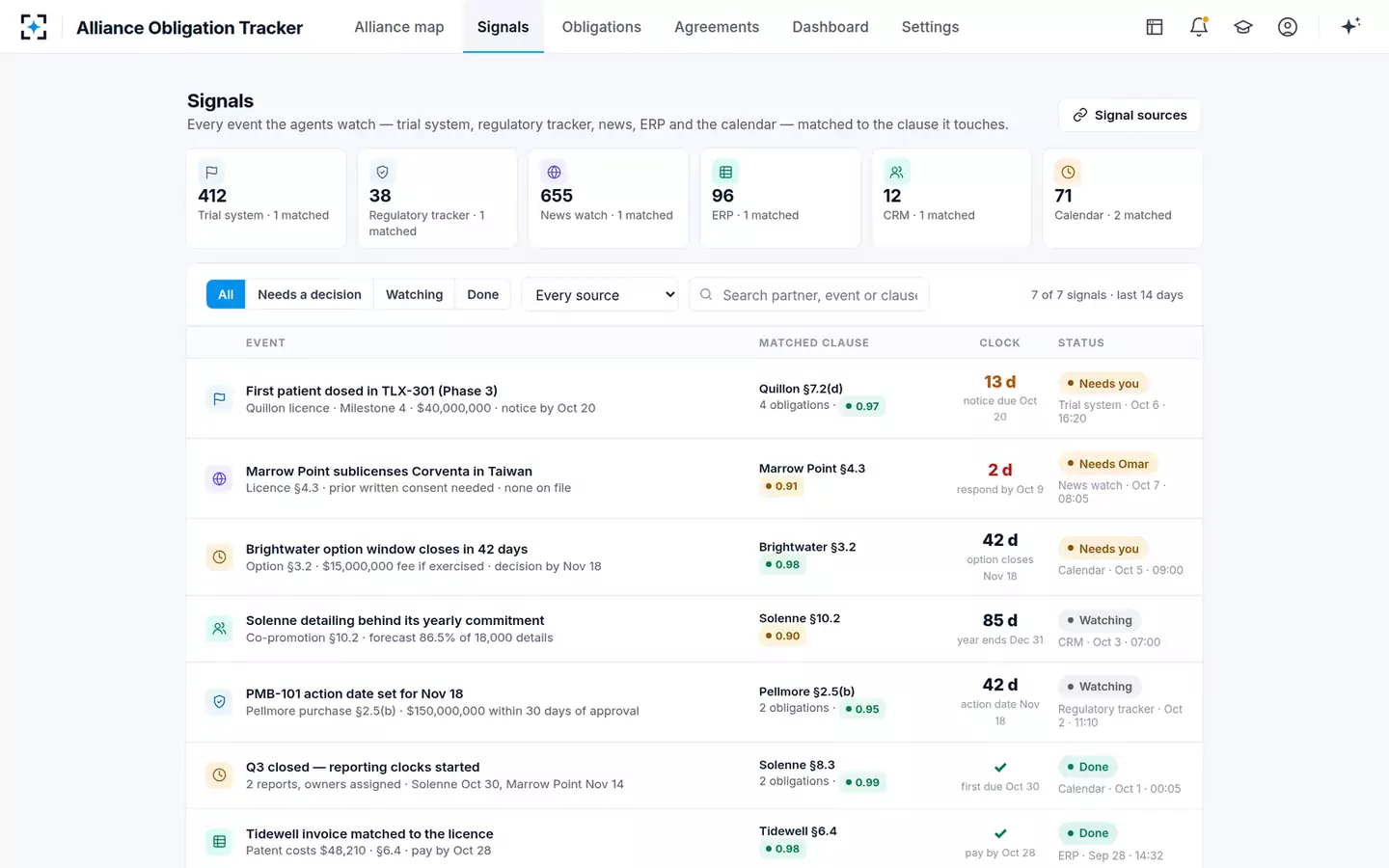The width and height of the screenshot is (1389, 868).
Task: Click the table icon on ERP card
Action: click(x=725, y=172)
